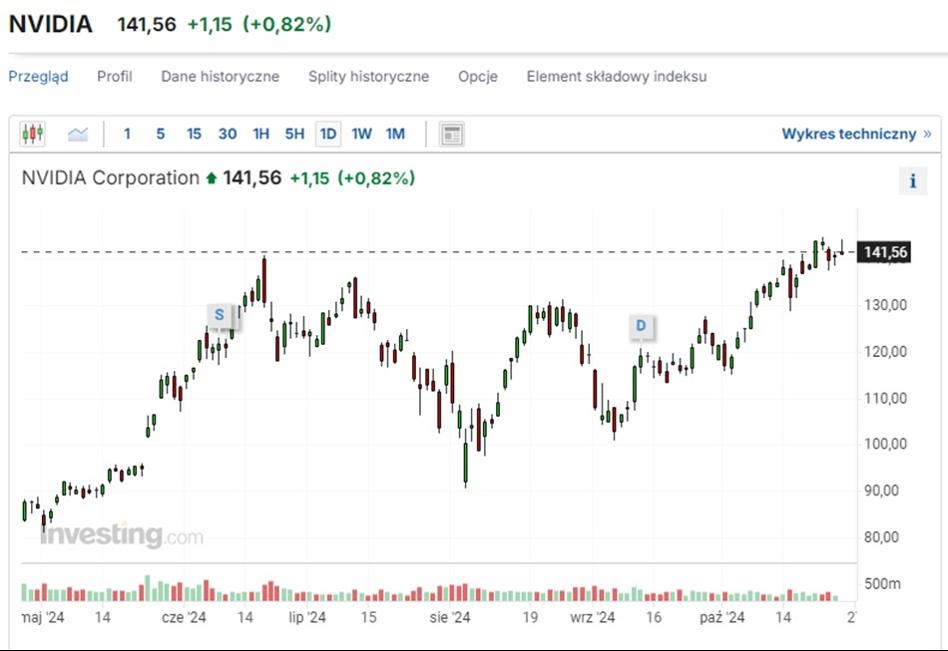Select the 1H timeframe
Image resolution: width=948 pixels, height=651 pixels.
click(x=261, y=134)
